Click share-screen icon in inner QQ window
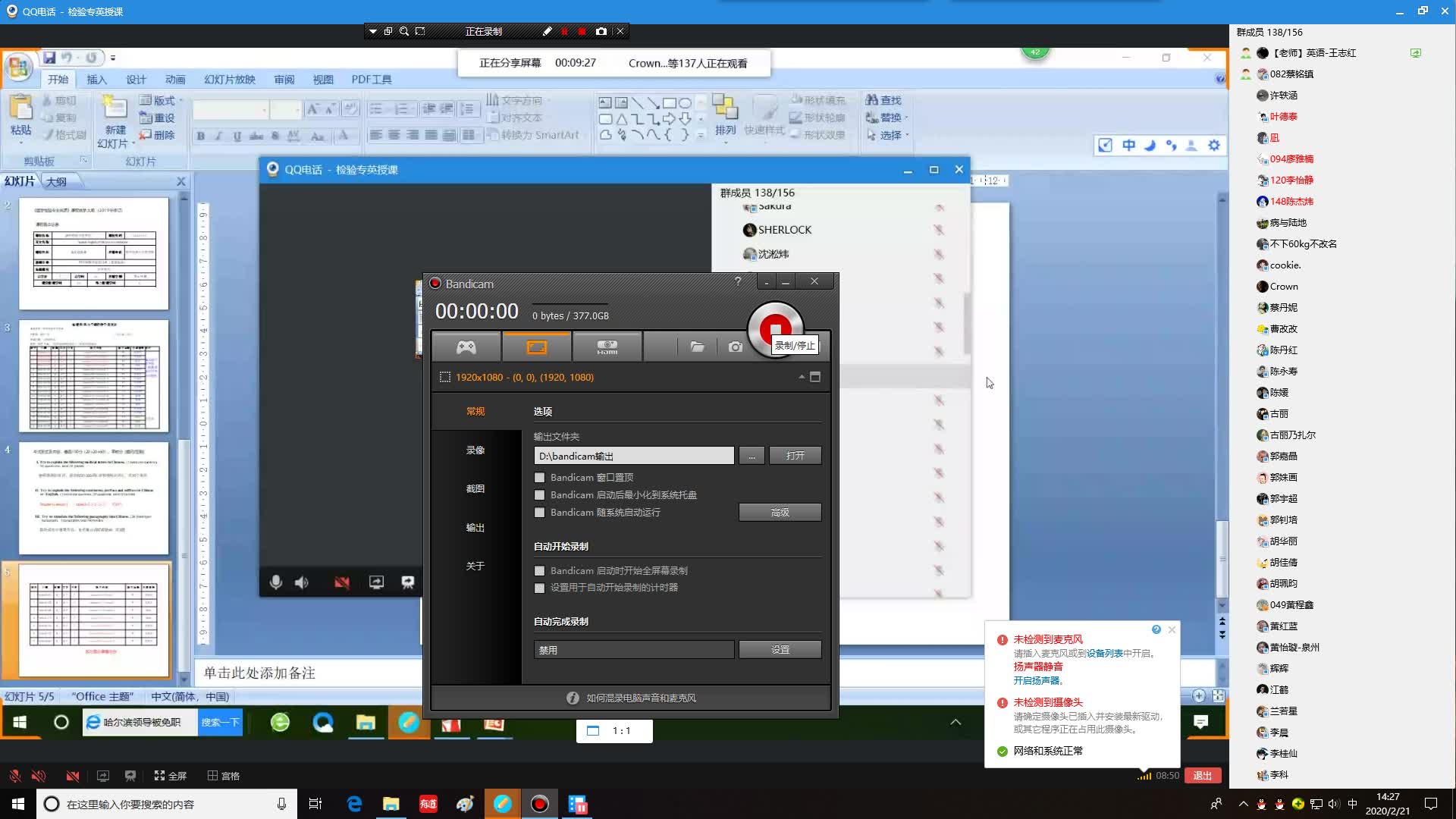This screenshot has width=1456, height=819. tap(376, 582)
